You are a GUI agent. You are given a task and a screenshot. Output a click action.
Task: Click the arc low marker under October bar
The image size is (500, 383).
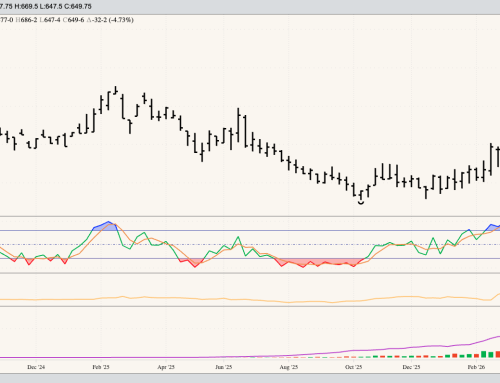361,202
